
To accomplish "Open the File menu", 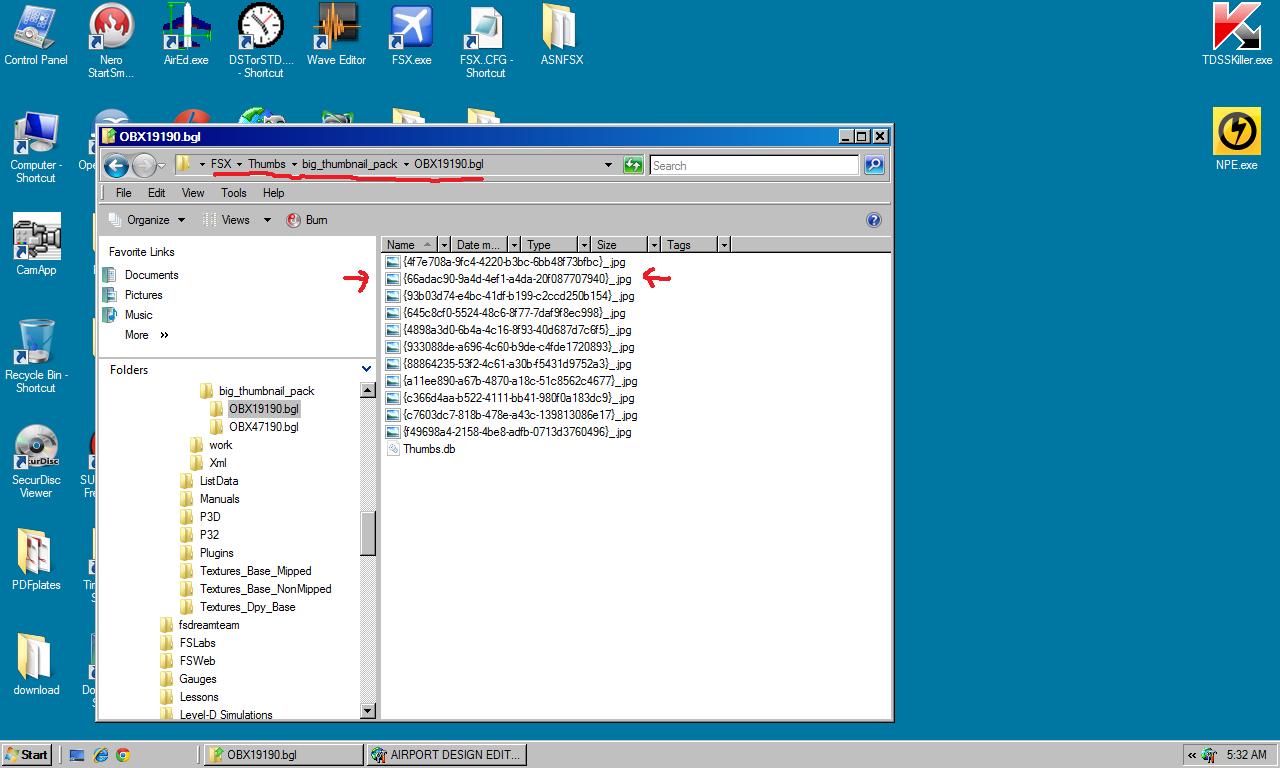I will [123, 193].
